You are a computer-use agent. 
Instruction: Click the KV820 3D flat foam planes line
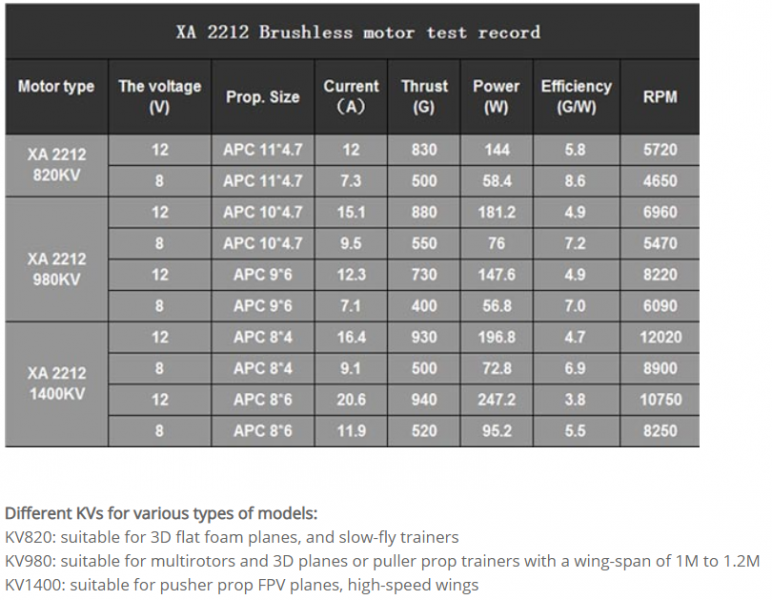pyautogui.click(x=232, y=537)
